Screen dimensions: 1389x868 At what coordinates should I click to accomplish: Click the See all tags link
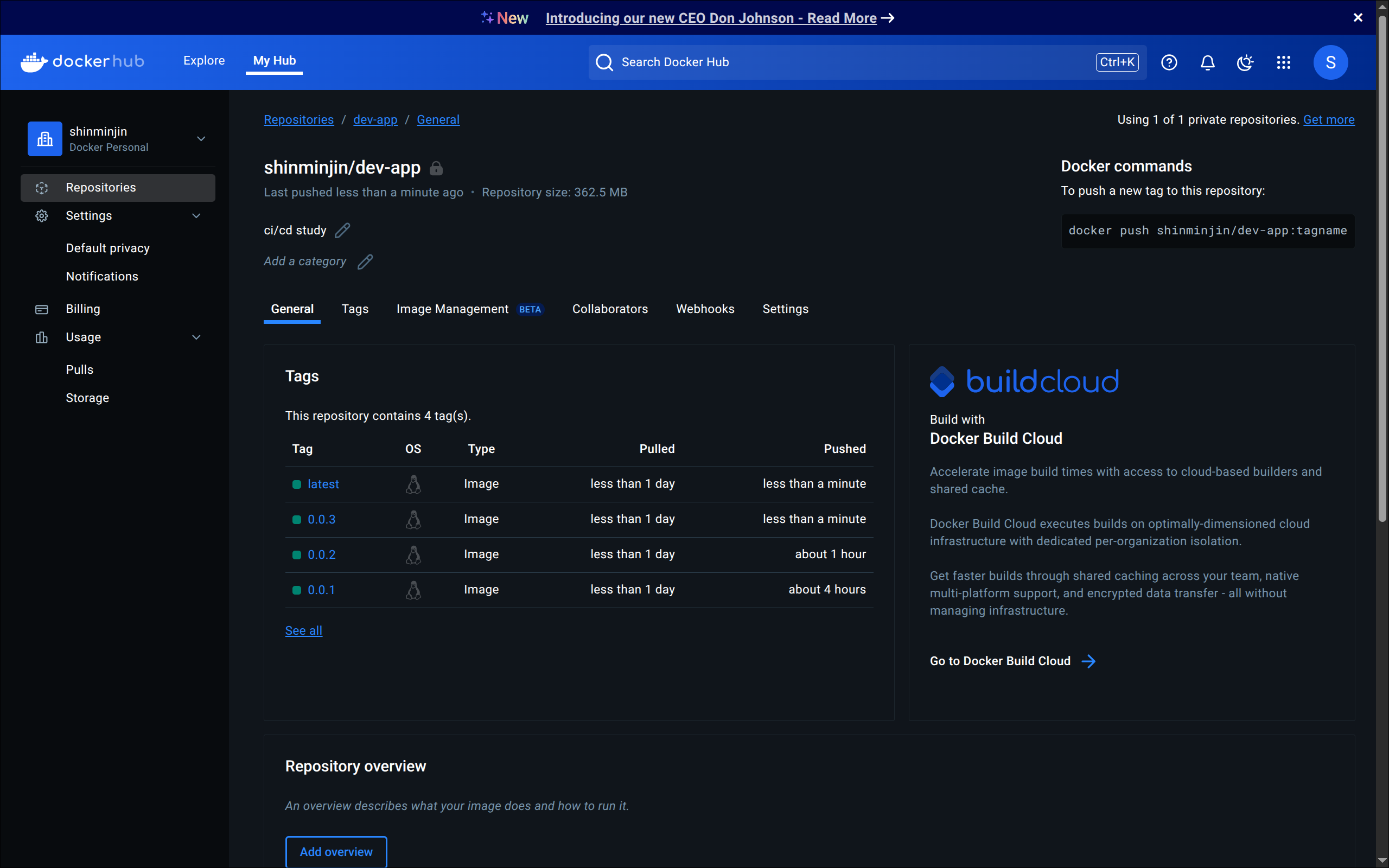pos(304,630)
